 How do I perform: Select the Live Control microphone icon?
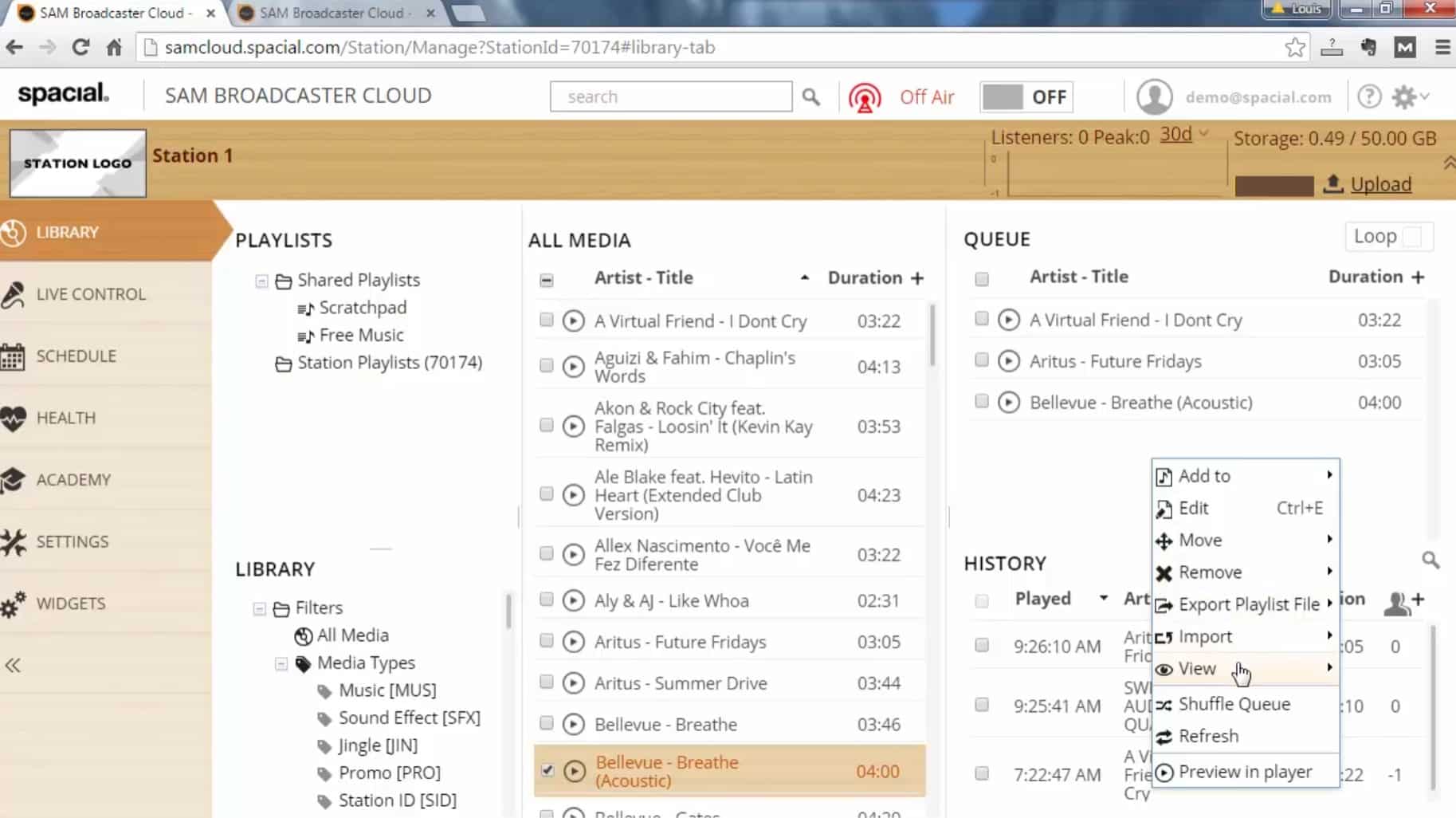coord(14,293)
